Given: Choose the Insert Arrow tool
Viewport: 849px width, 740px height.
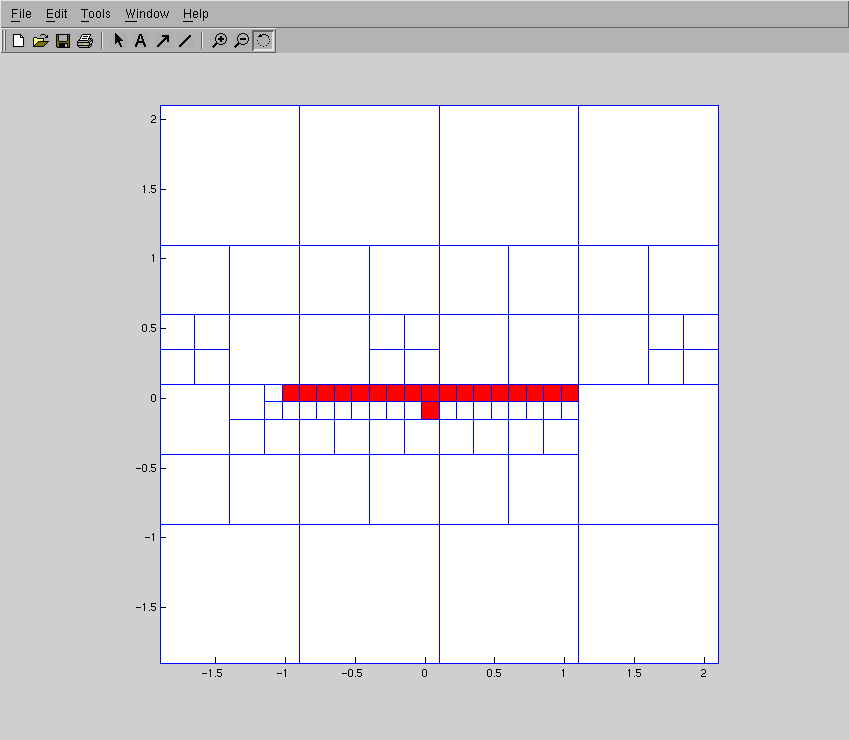Looking at the screenshot, I should (162, 41).
